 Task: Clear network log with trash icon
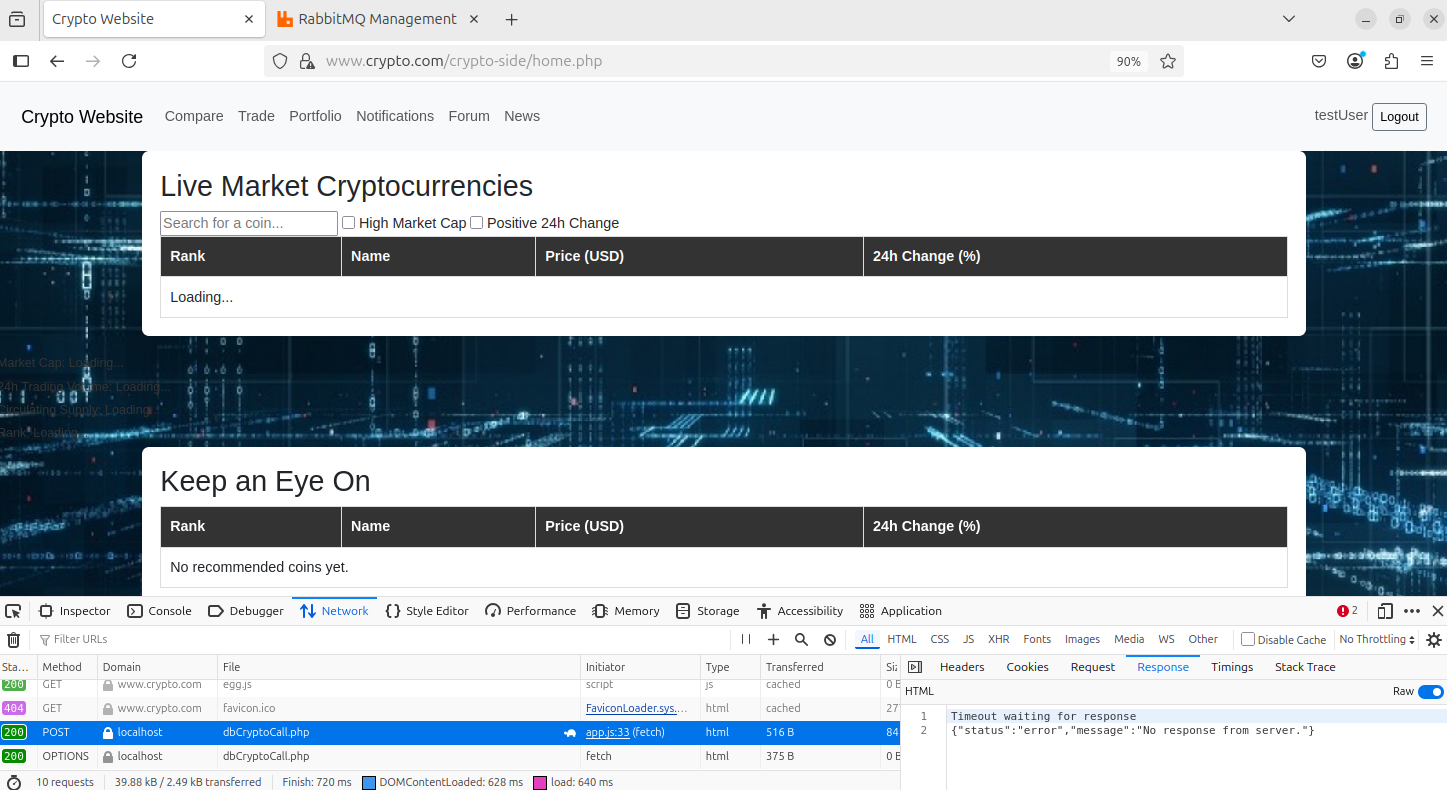14,640
